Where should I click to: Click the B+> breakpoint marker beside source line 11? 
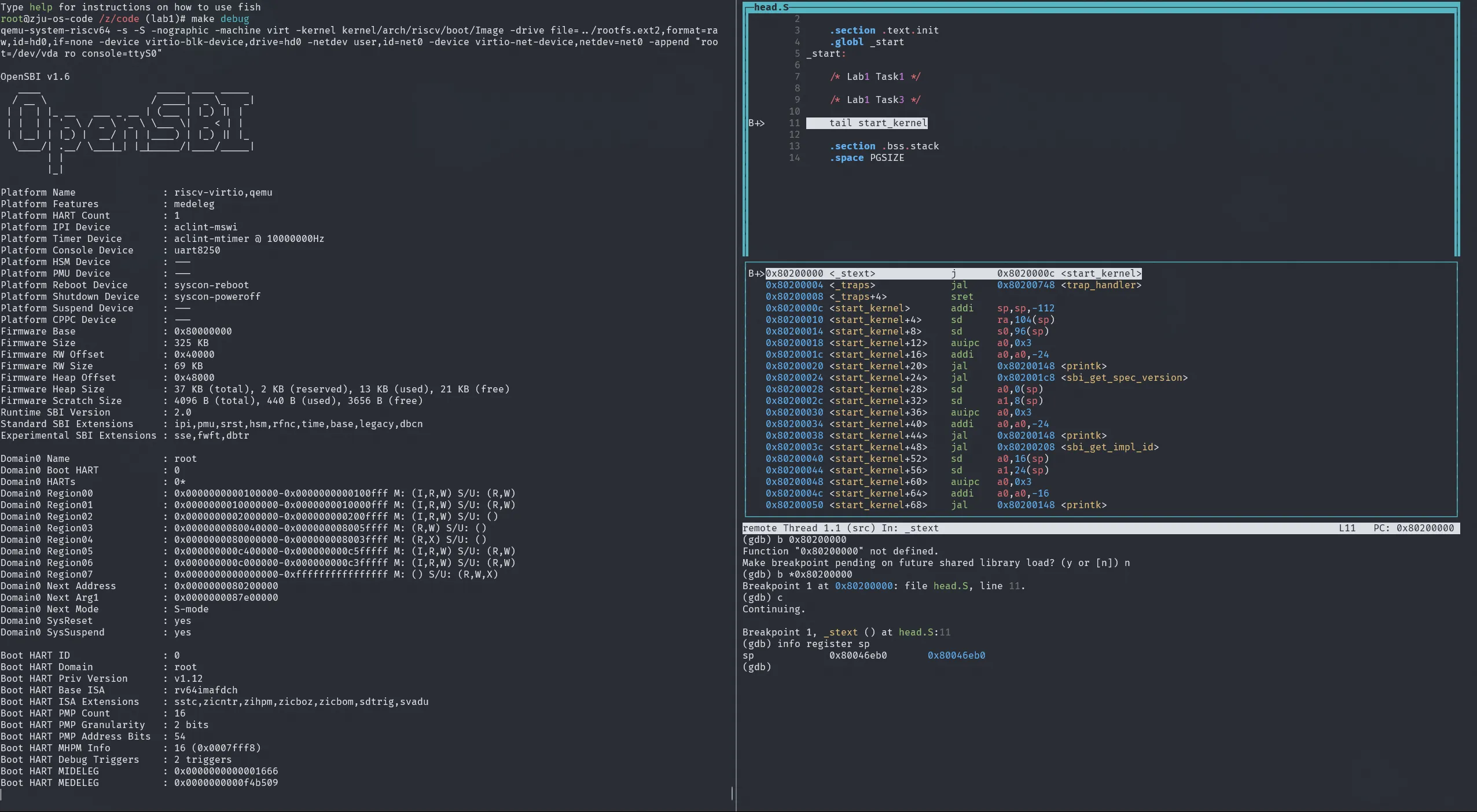click(x=756, y=123)
